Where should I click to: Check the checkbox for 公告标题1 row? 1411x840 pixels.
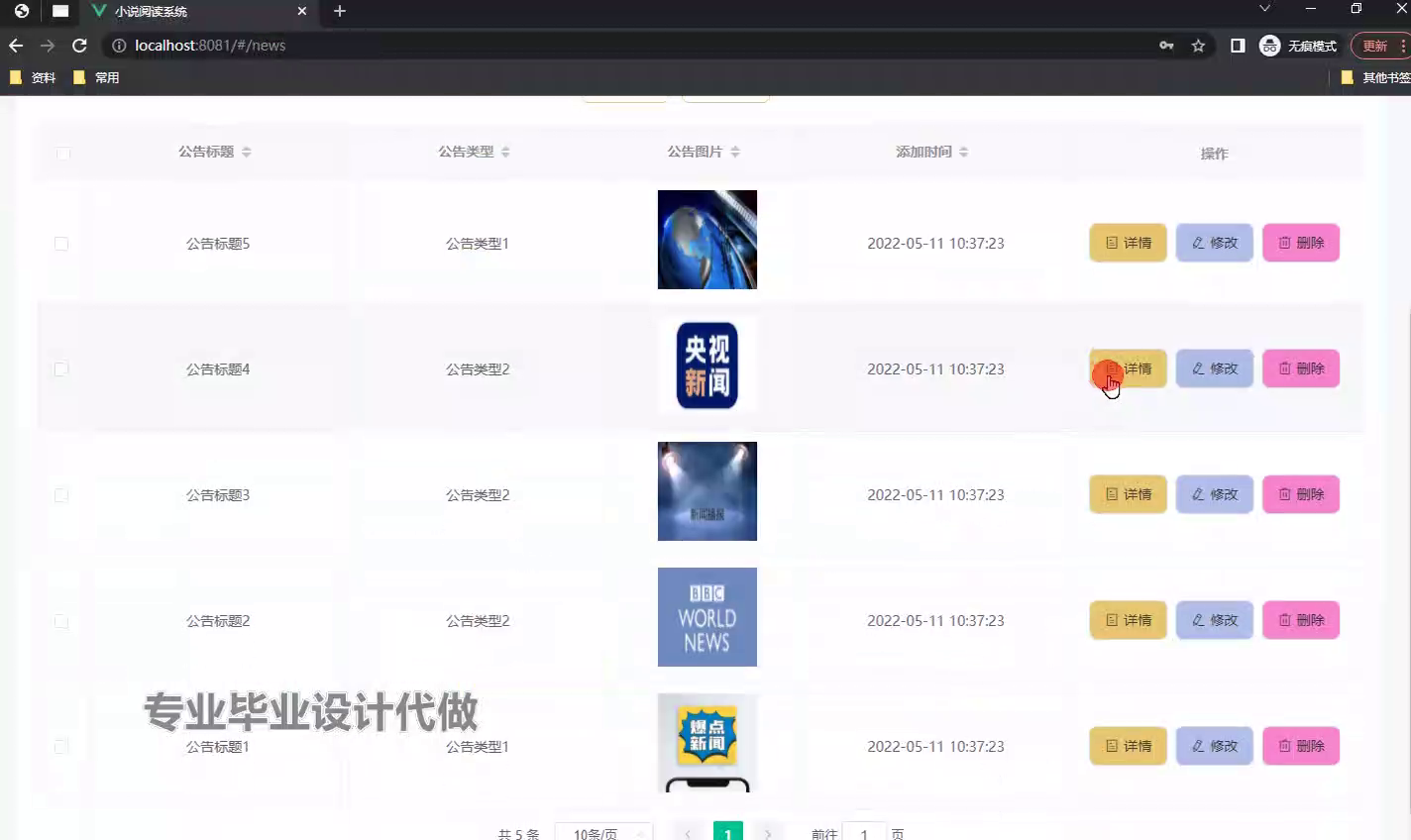(61, 747)
